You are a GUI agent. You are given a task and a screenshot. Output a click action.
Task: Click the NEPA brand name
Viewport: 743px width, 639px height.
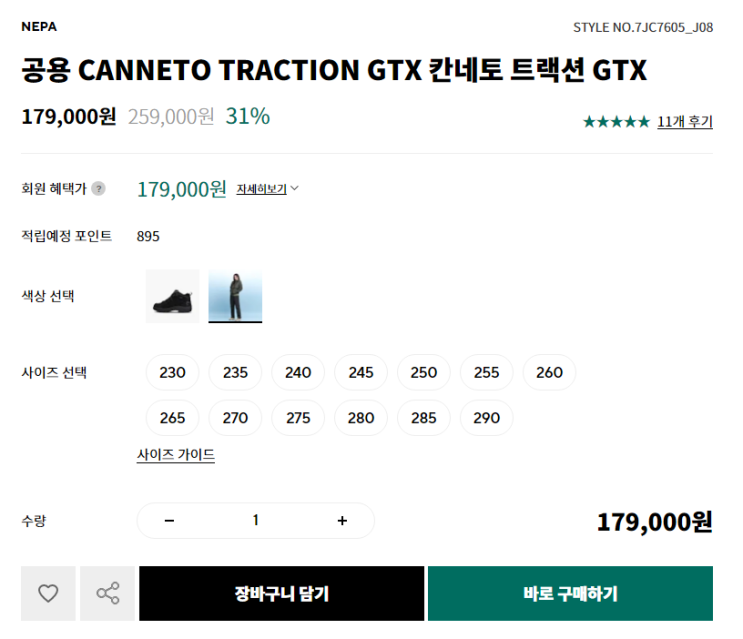tap(39, 26)
